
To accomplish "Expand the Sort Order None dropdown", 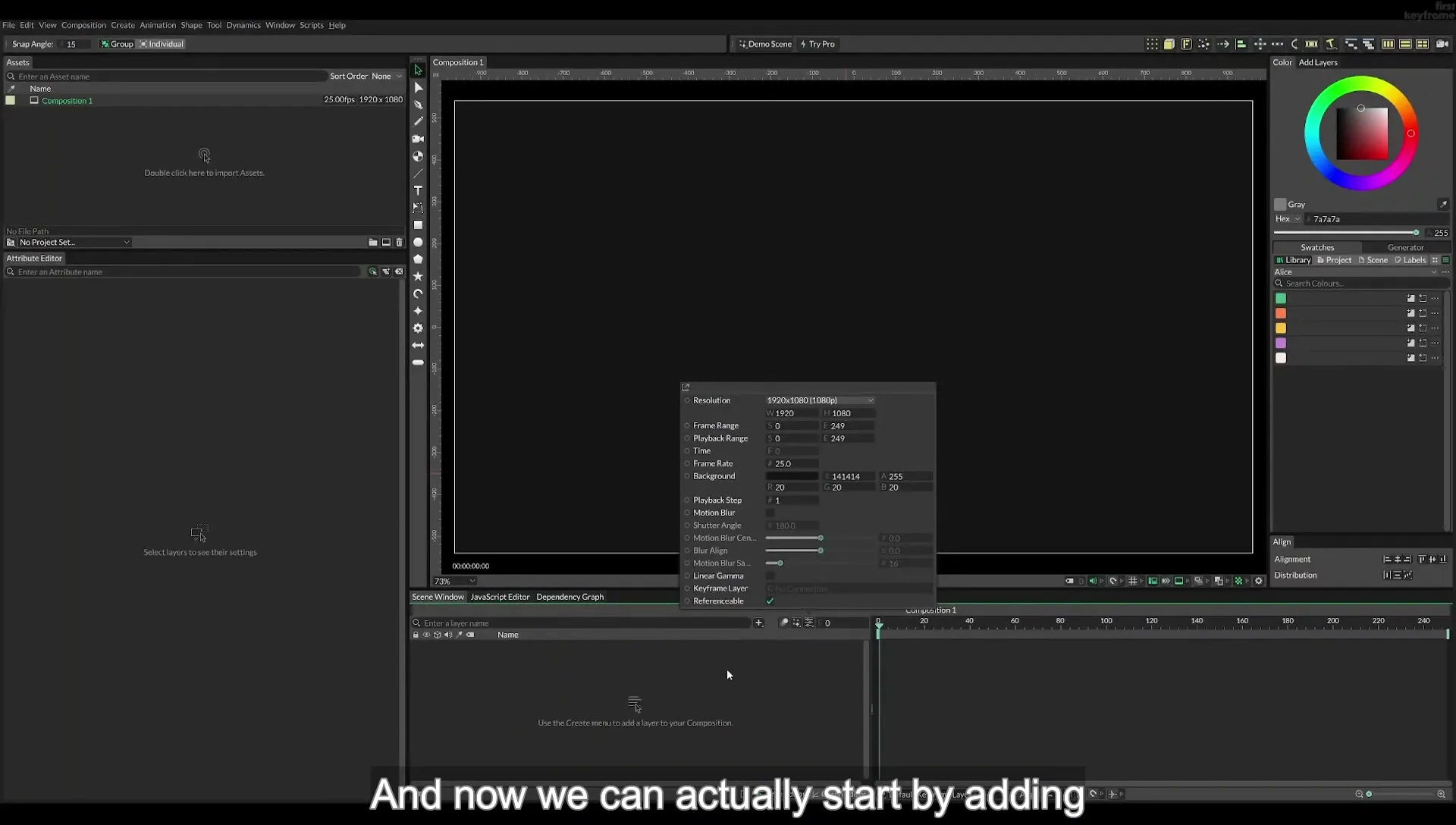I will [x=387, y=77].
